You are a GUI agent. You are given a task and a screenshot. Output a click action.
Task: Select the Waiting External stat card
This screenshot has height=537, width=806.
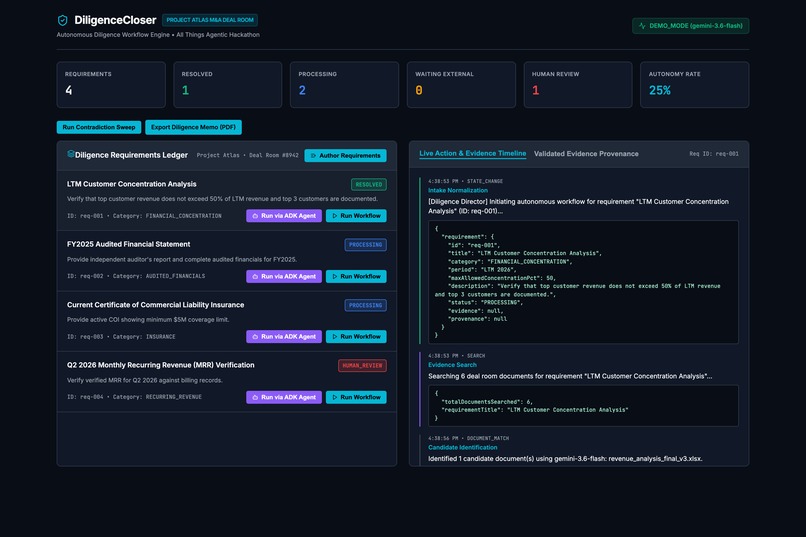tap(461, 85)
